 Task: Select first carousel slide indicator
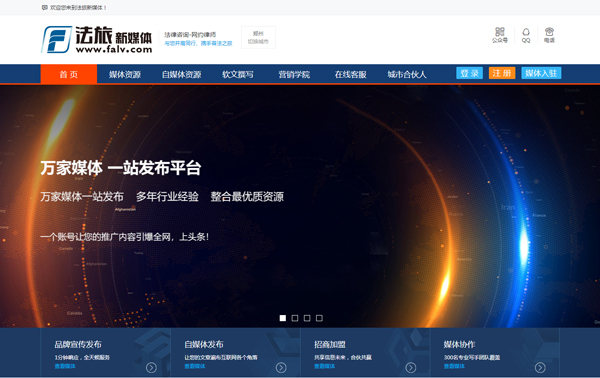click(x=283, y=318)
